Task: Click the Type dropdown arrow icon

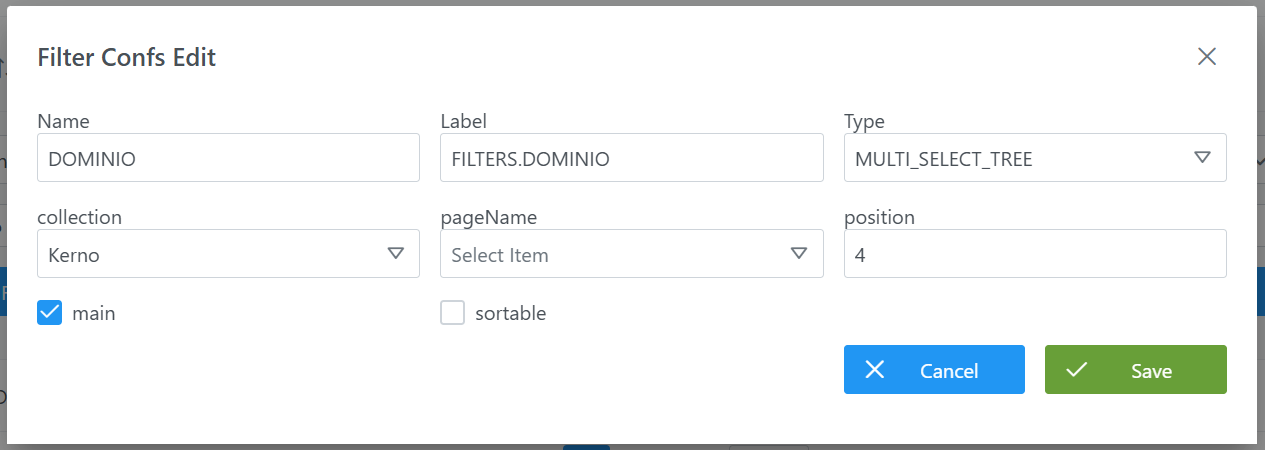Action: coord(1202,158)
